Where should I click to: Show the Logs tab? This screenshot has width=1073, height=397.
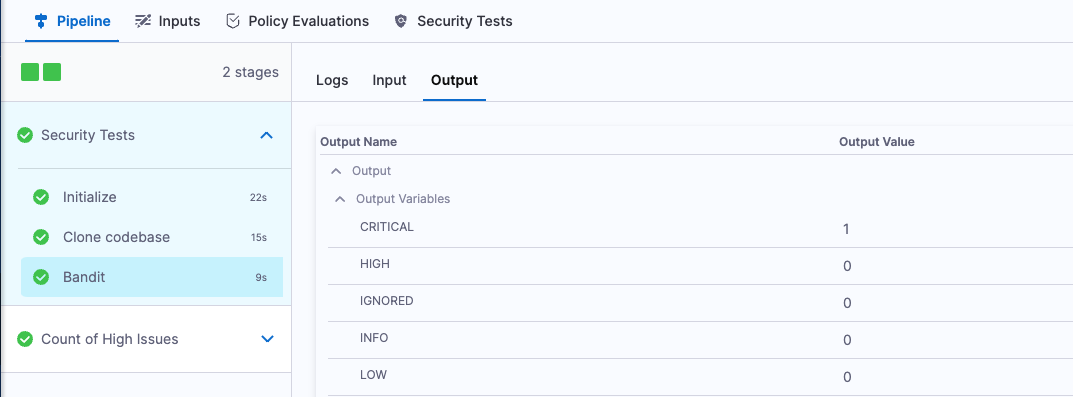[332, 80]
